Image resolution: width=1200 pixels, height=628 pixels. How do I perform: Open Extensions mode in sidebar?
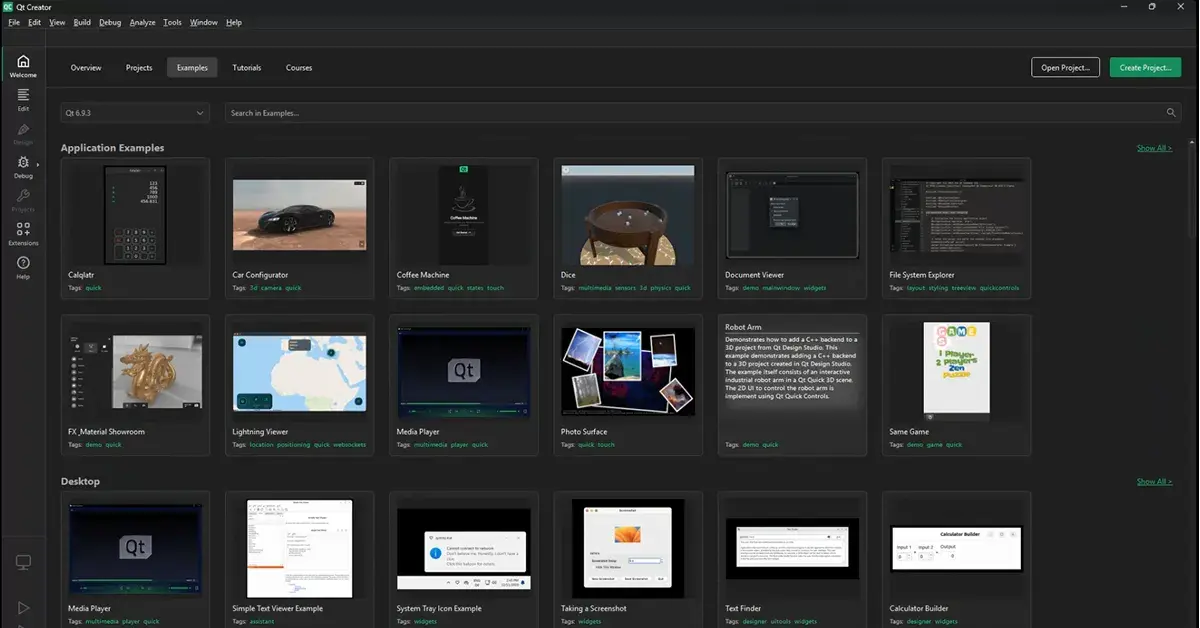(23, 234)
